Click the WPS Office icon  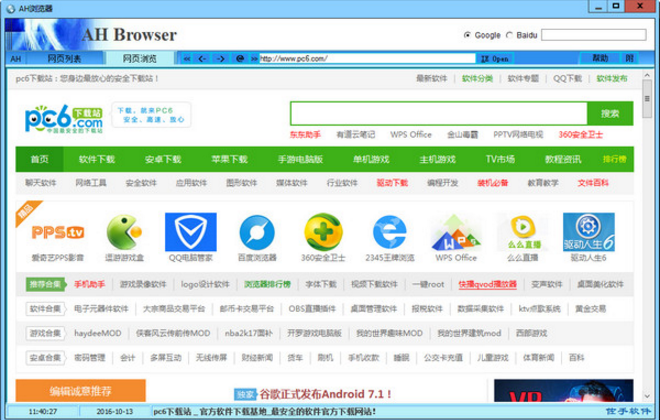click(456, 232)
